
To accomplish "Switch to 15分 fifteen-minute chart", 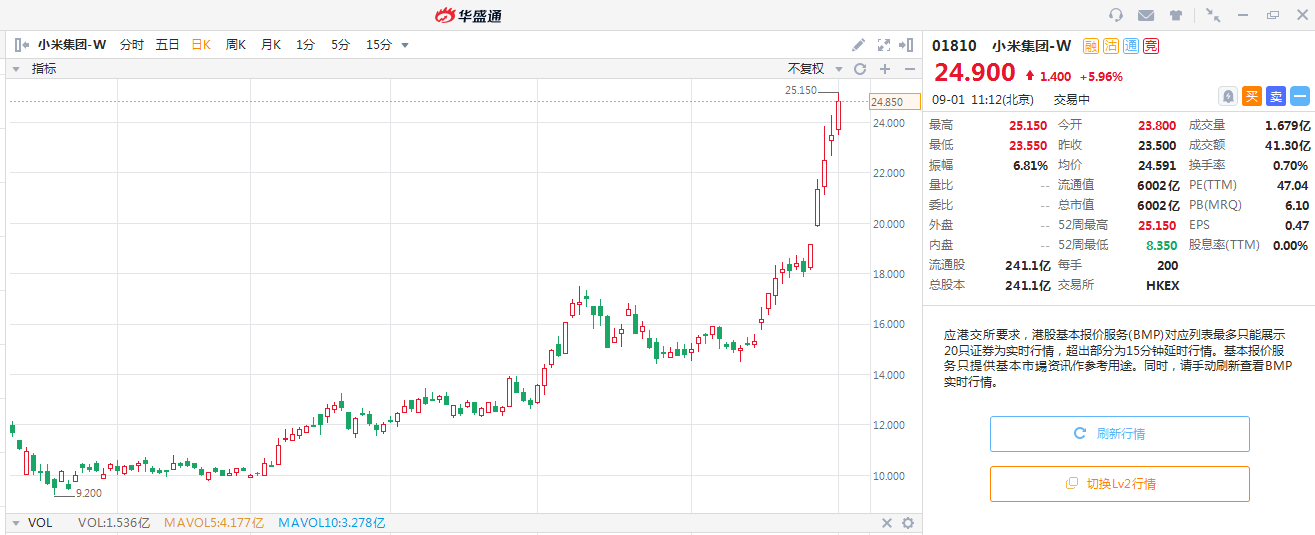I will [379, 44].
